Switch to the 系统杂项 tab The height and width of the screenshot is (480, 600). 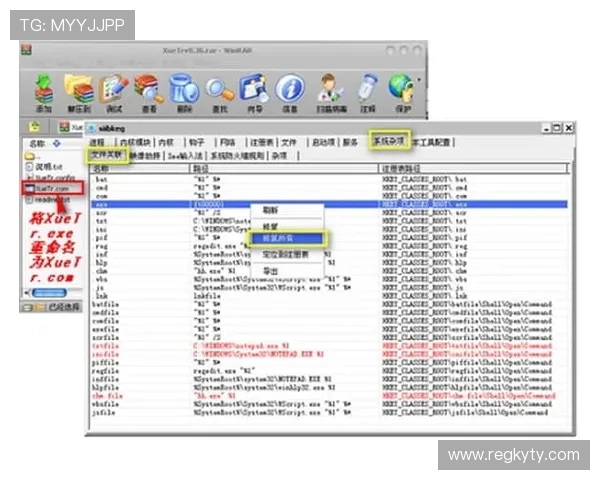pos(389,142)
